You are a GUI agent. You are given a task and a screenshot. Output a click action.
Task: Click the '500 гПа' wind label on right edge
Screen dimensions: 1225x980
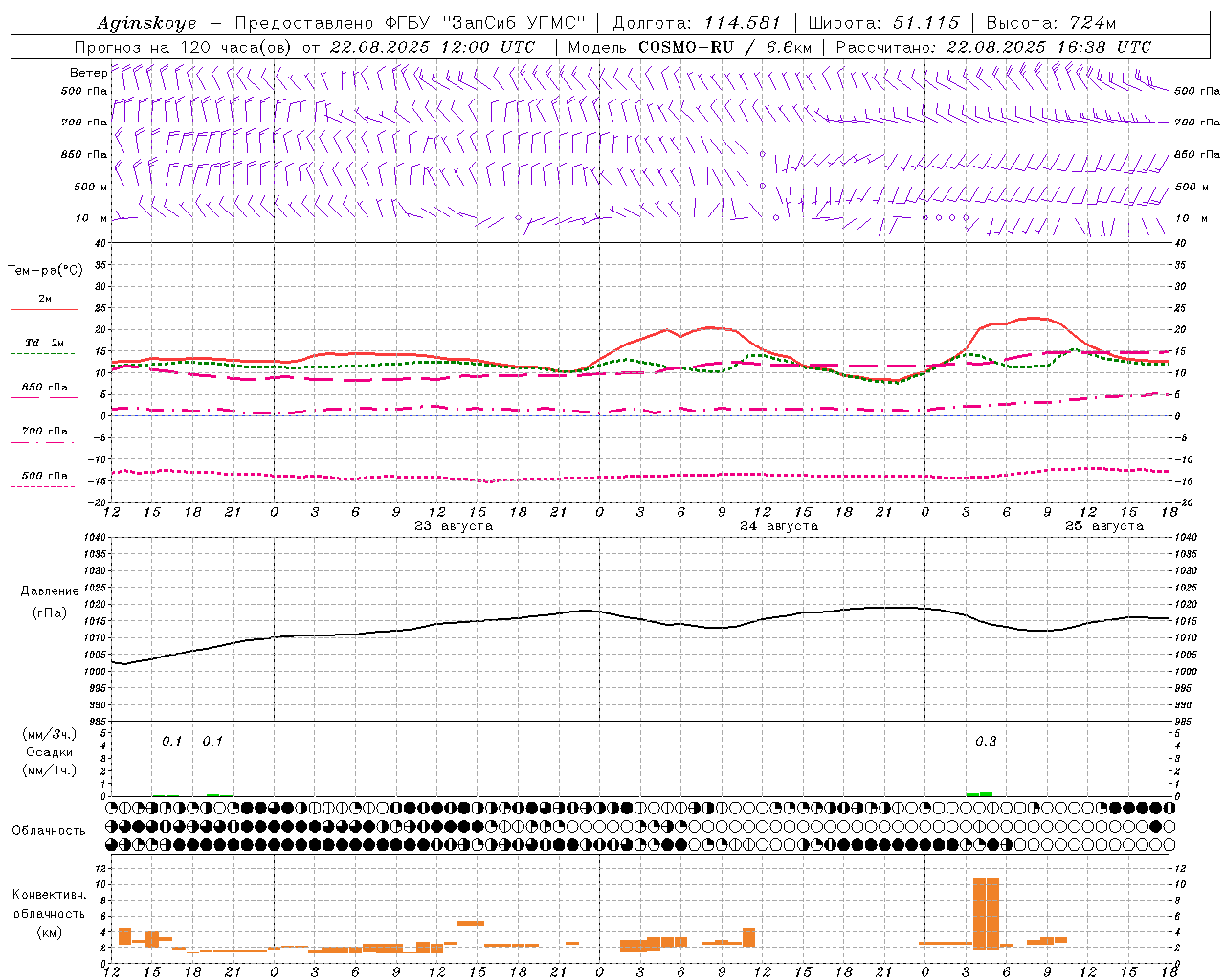point(1197,91)
